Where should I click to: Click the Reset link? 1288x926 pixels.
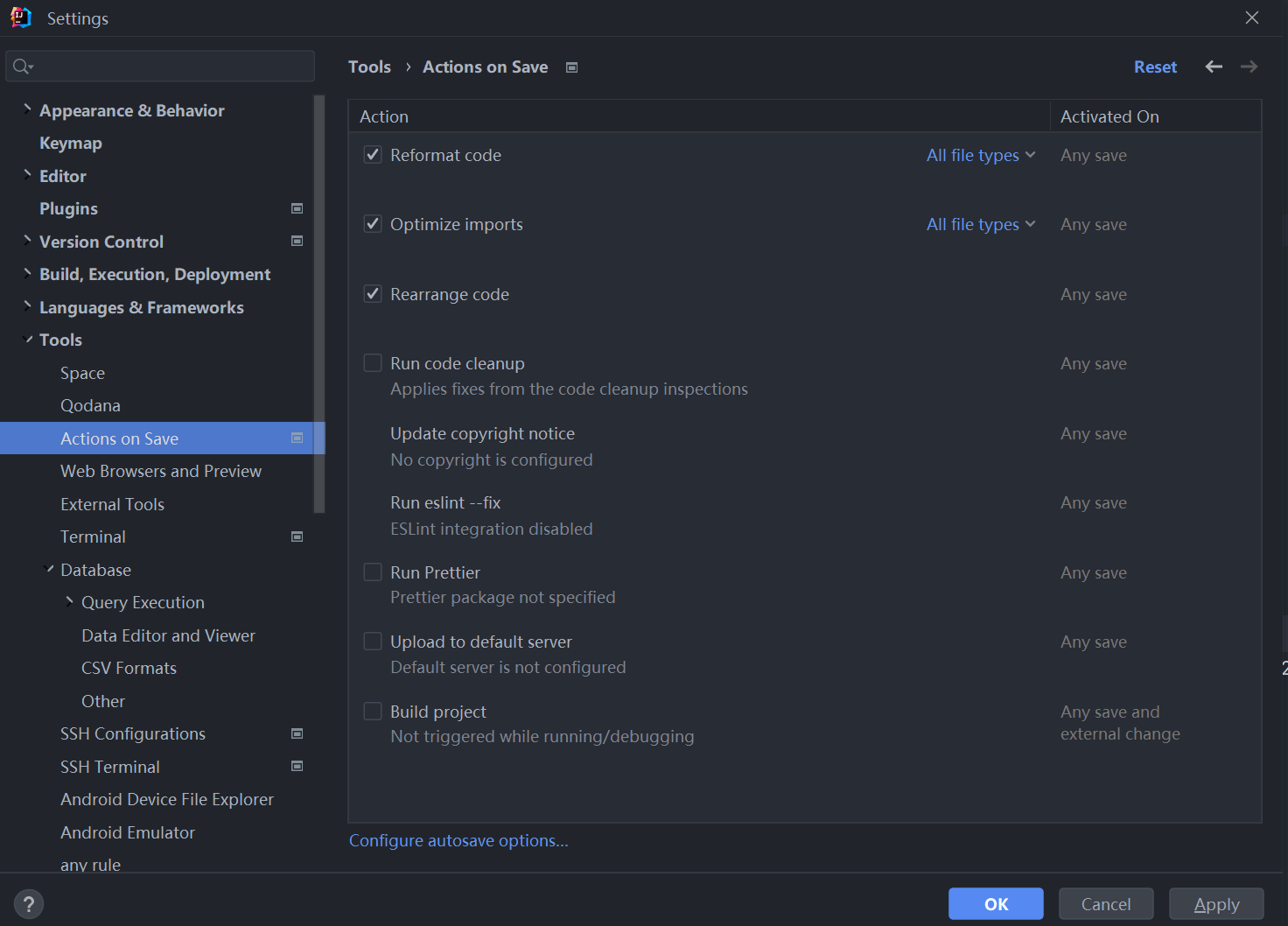[1155, 66]
